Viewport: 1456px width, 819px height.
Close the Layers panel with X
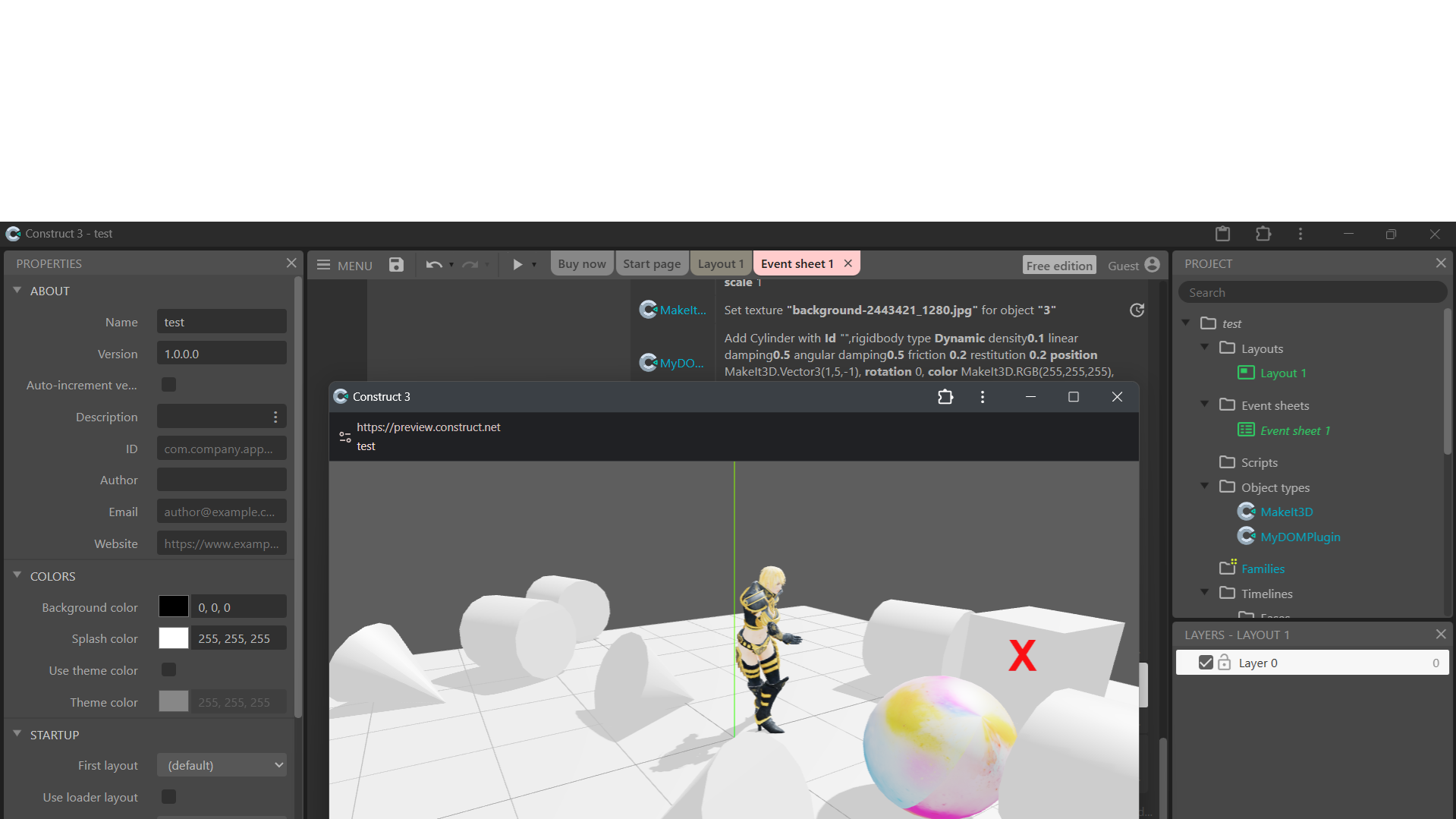pos(1441,634)
